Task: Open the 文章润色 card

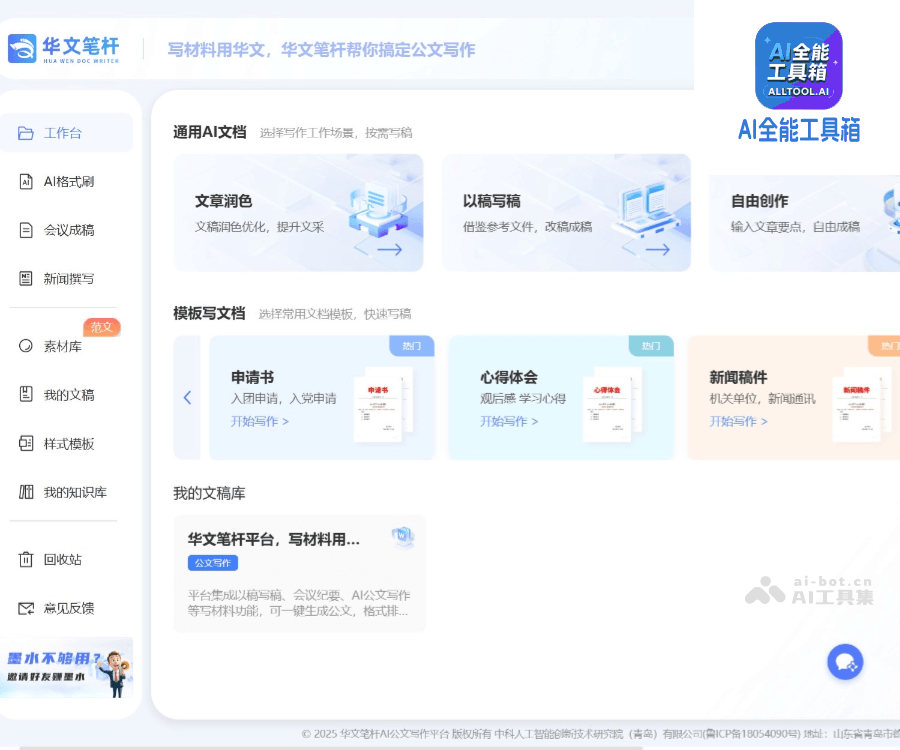Action: pos(298,212)
